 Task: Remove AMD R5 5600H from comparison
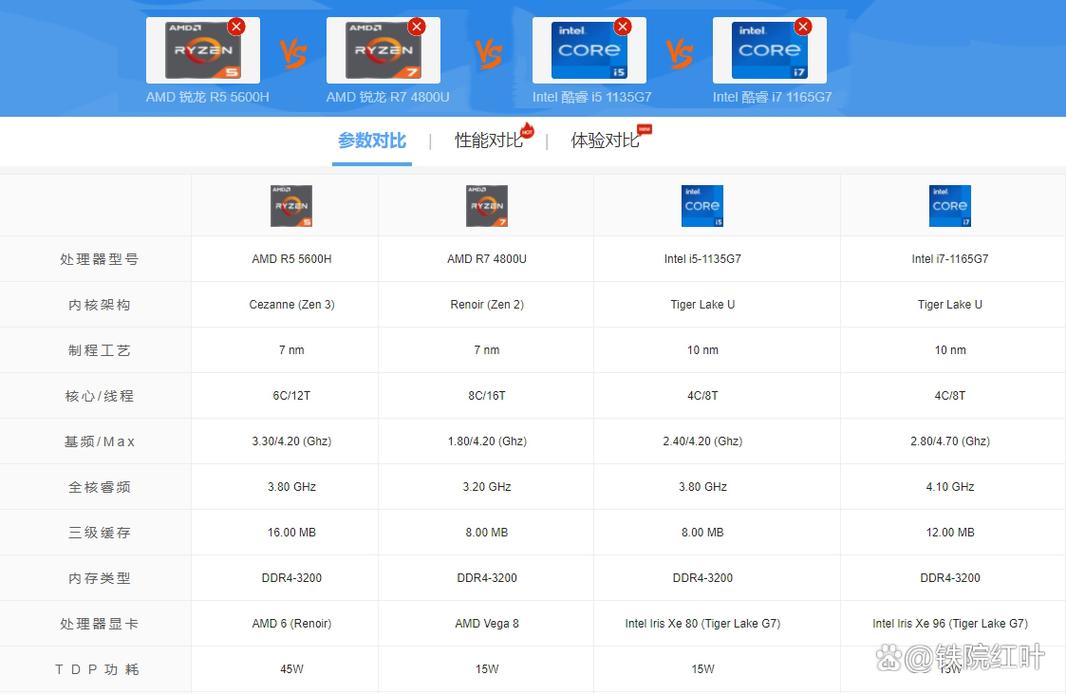(236, 27)
